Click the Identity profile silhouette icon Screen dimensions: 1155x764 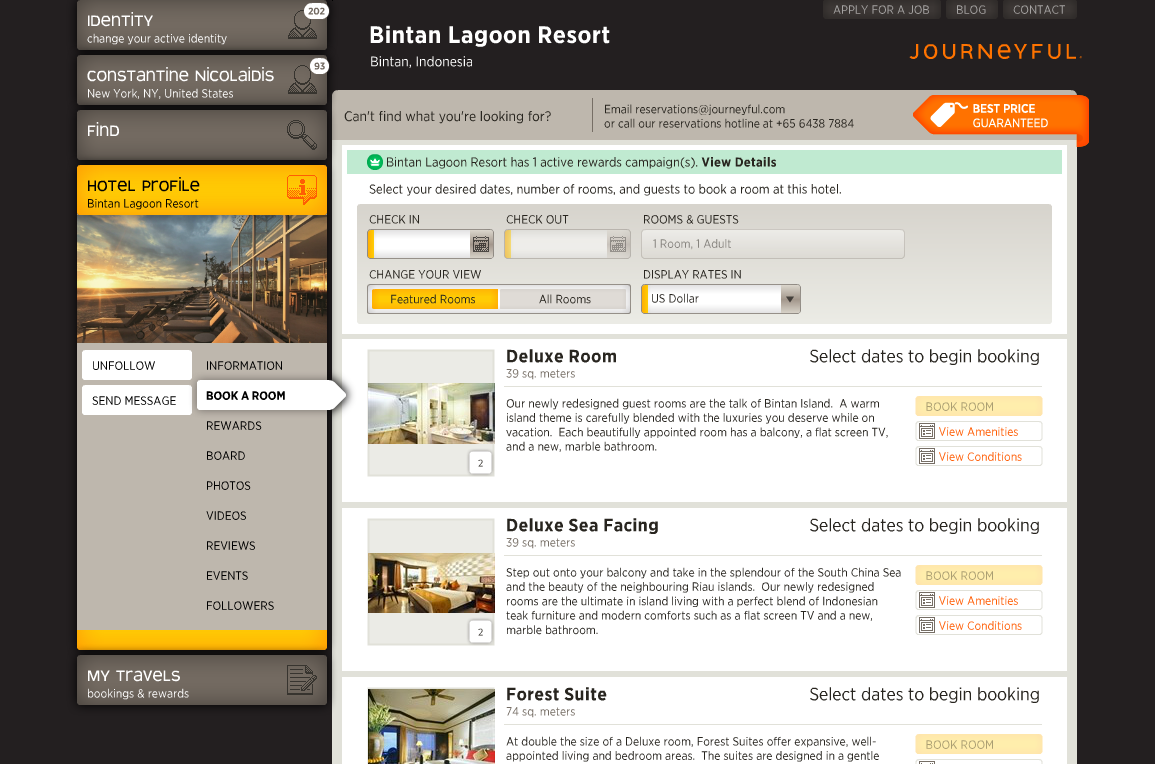point(302,26)
